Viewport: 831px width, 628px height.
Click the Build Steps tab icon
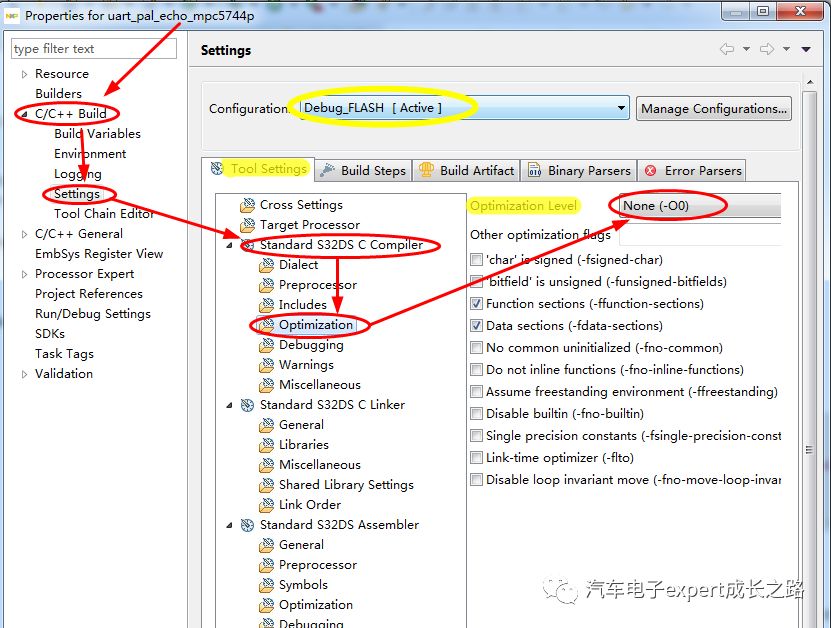328,170
